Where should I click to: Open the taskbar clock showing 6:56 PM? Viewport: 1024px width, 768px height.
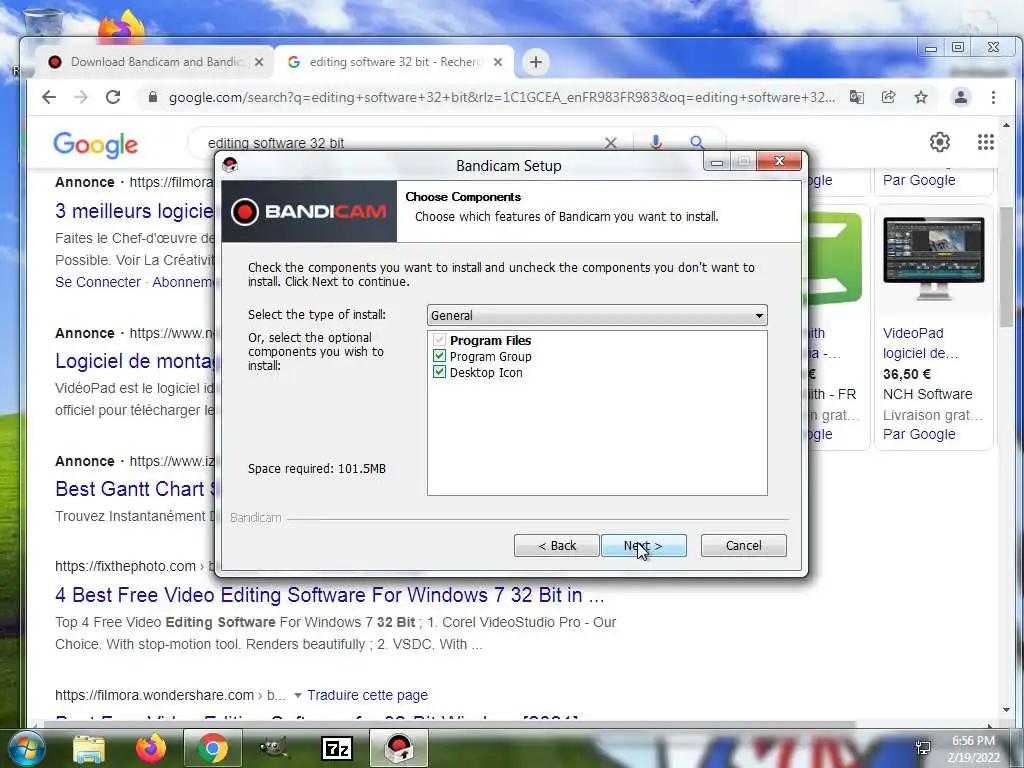click(x=973, y=749)
